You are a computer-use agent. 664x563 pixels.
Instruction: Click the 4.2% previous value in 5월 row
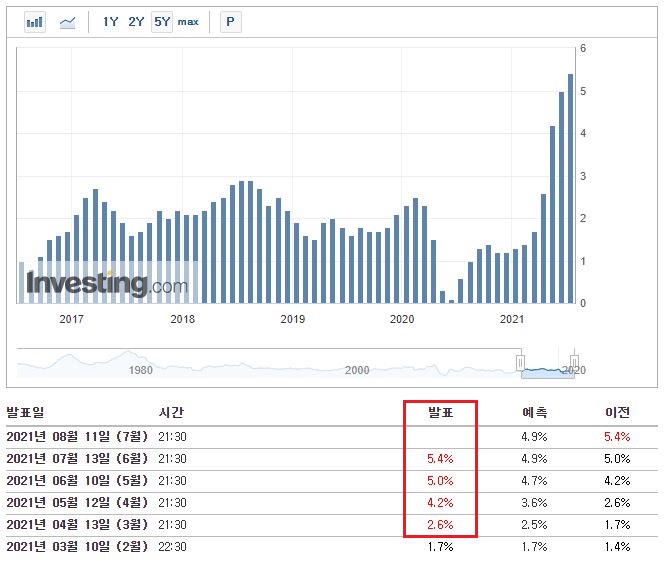click(617, 480)
